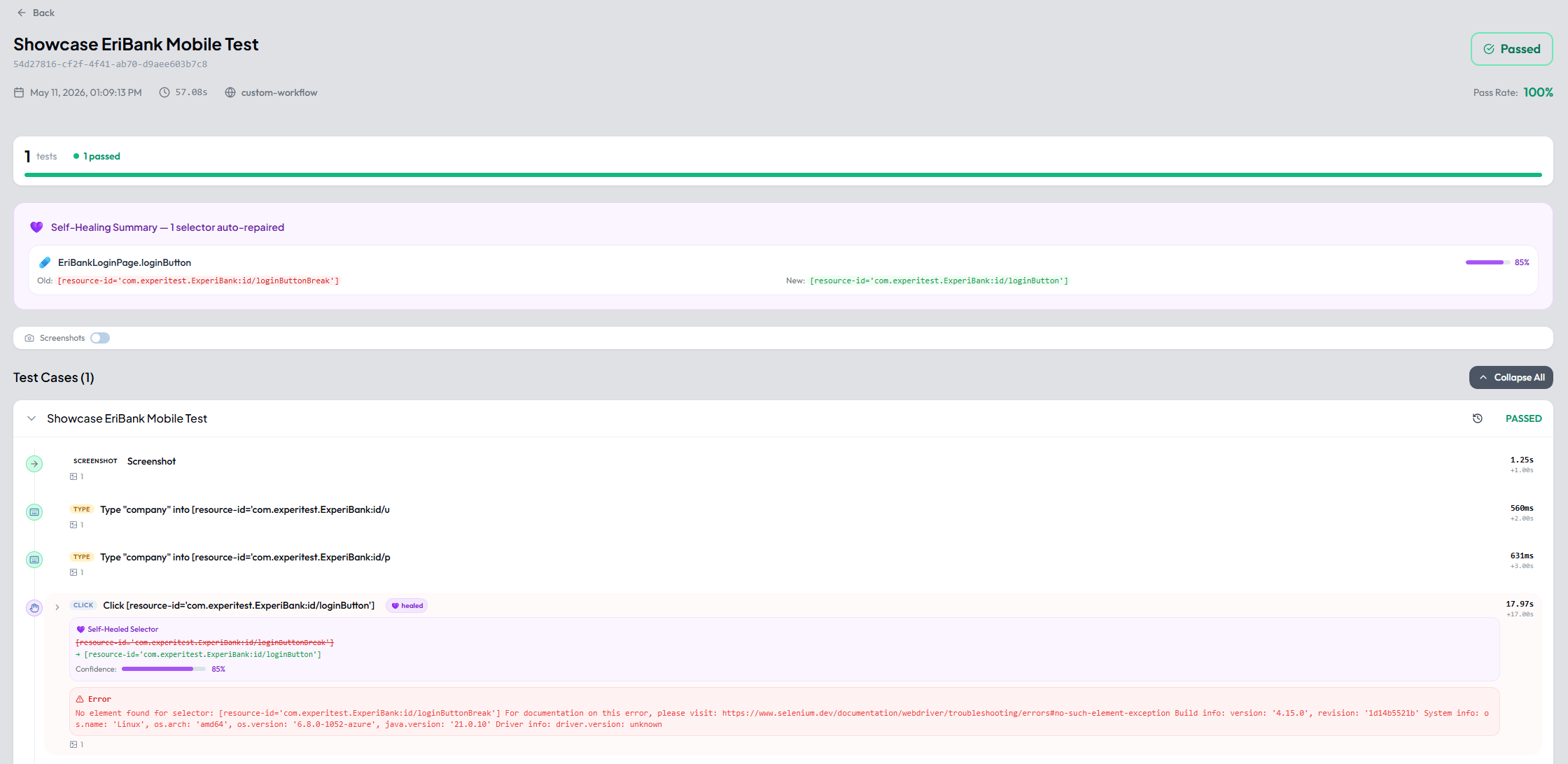Click the hand icon of the Click loginButton step
The height and width of the screenshot is (764, 1568).
tap(34, 608)
